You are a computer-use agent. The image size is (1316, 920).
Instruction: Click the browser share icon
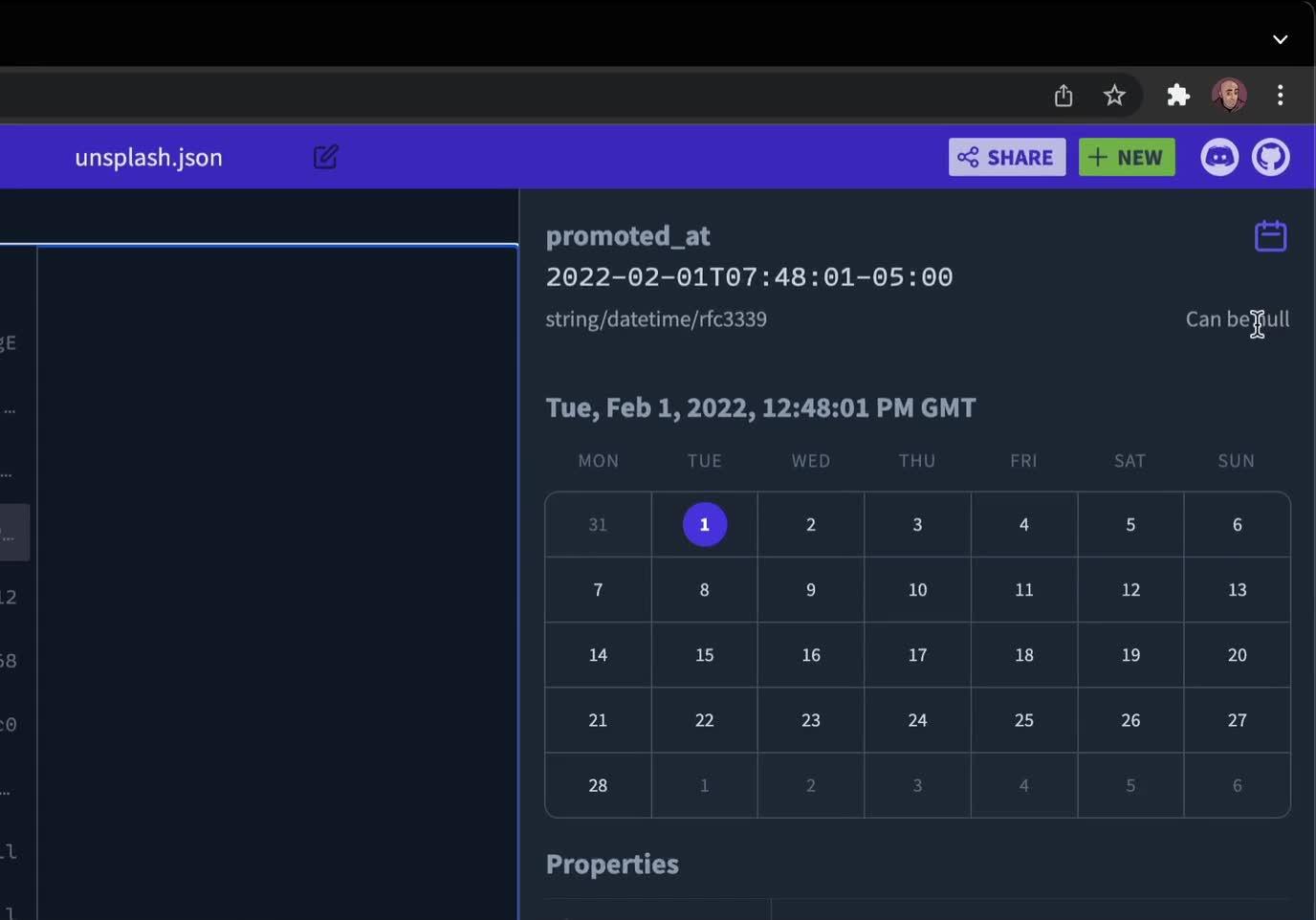tap(1064, 95)
